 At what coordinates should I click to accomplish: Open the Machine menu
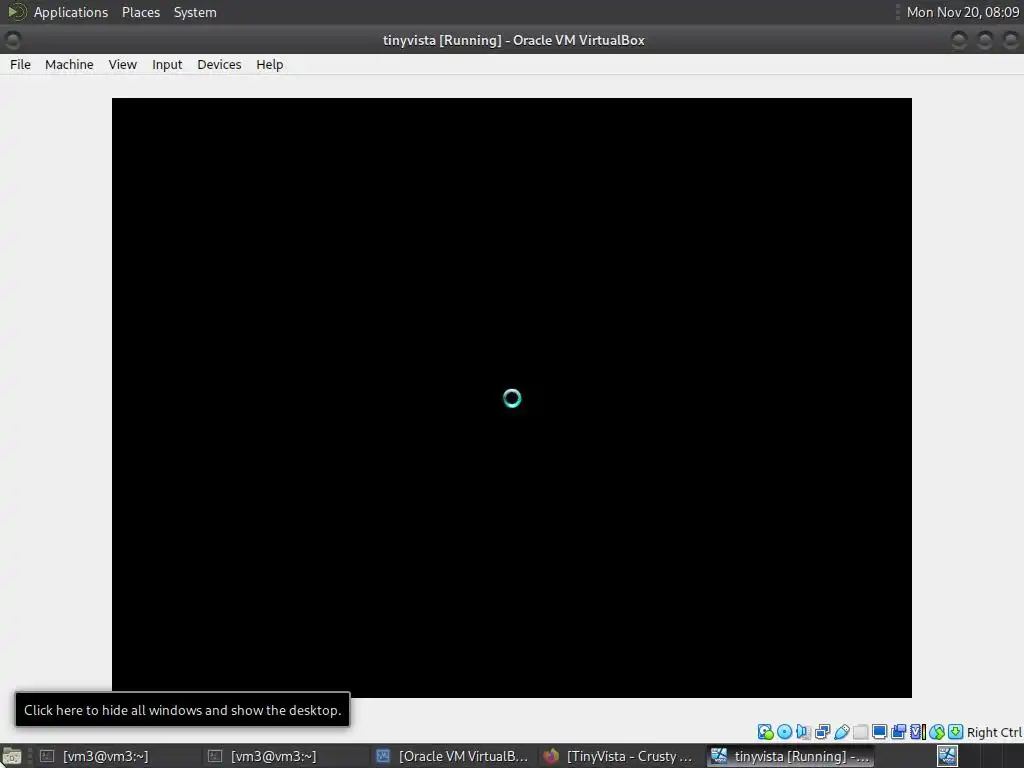pos(69,65)
